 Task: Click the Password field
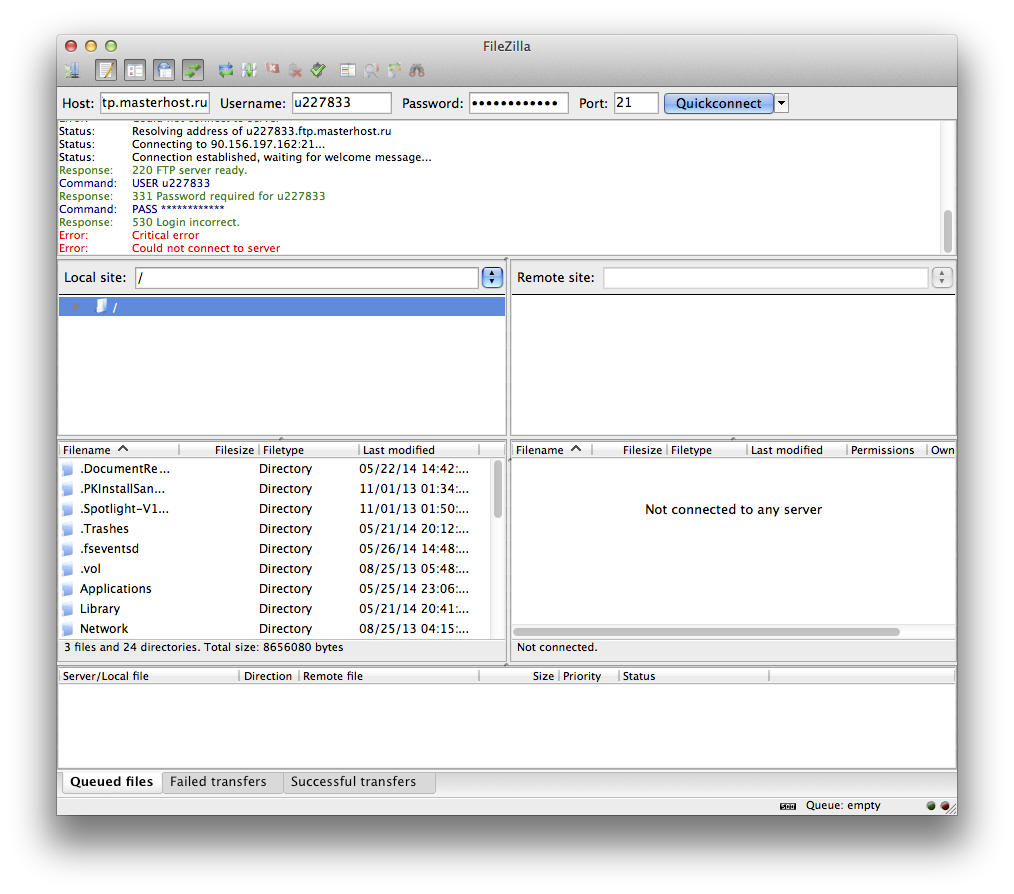(519, 103)
